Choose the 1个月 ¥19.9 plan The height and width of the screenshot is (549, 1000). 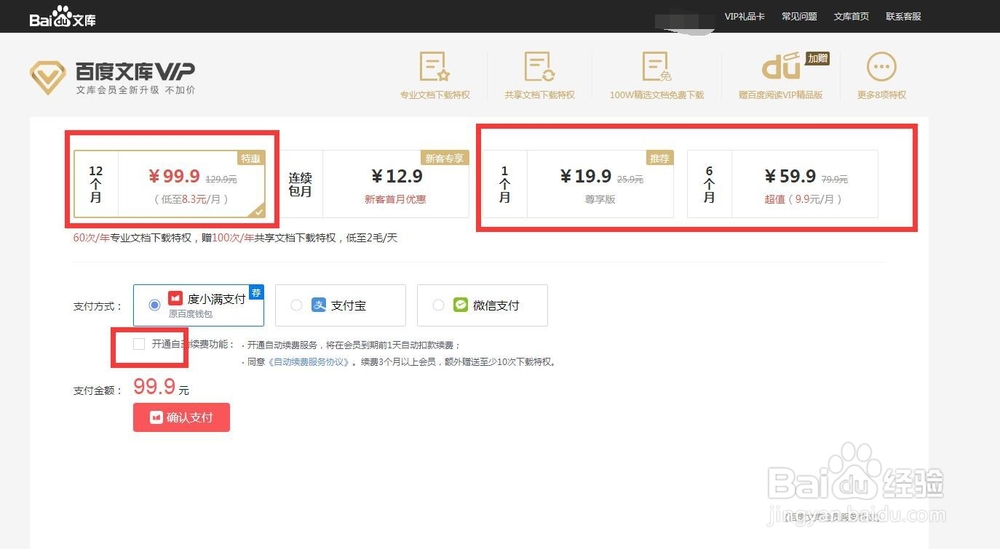coord(578,184)
